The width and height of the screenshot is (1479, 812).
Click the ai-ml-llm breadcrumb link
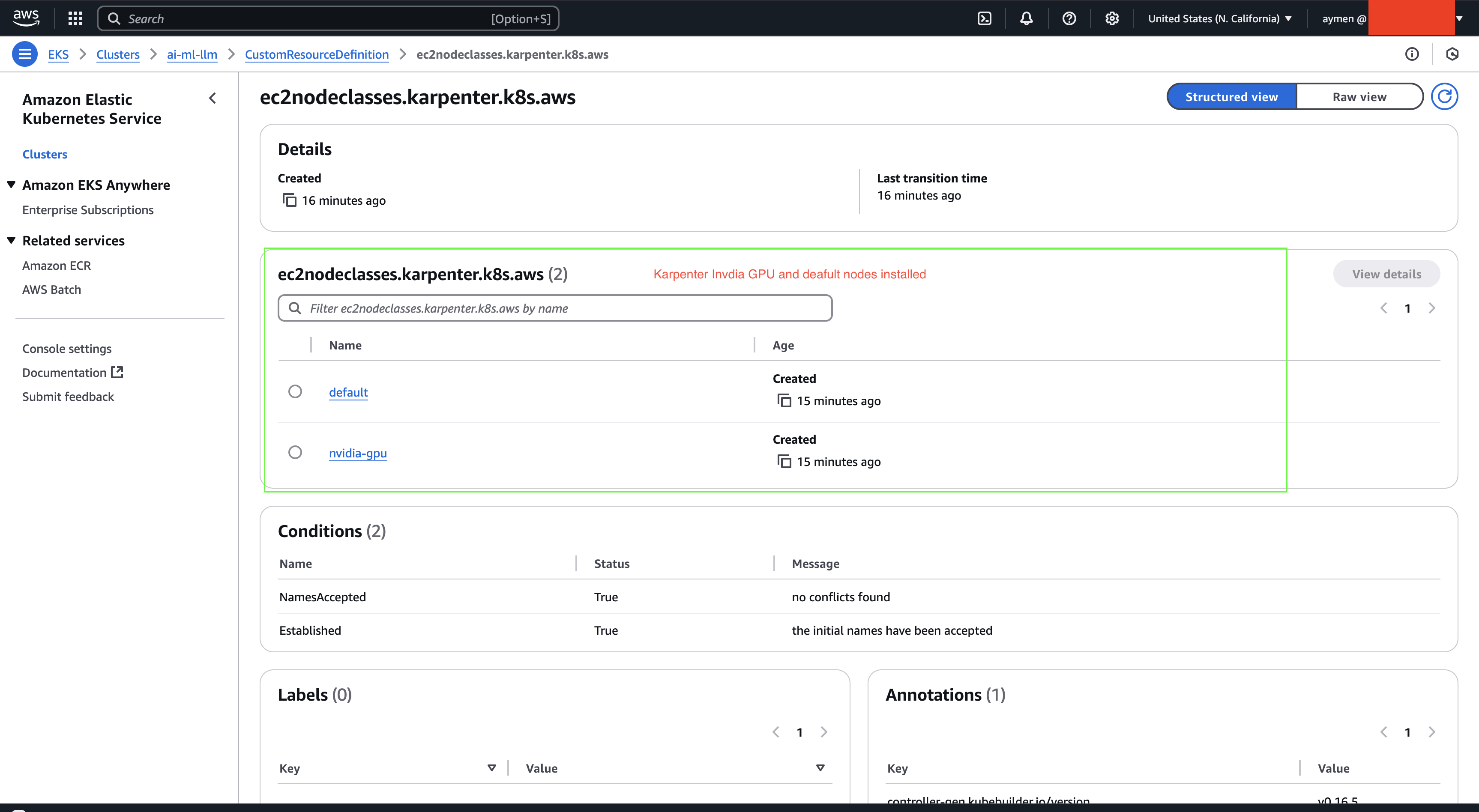[x=192, y=54]
